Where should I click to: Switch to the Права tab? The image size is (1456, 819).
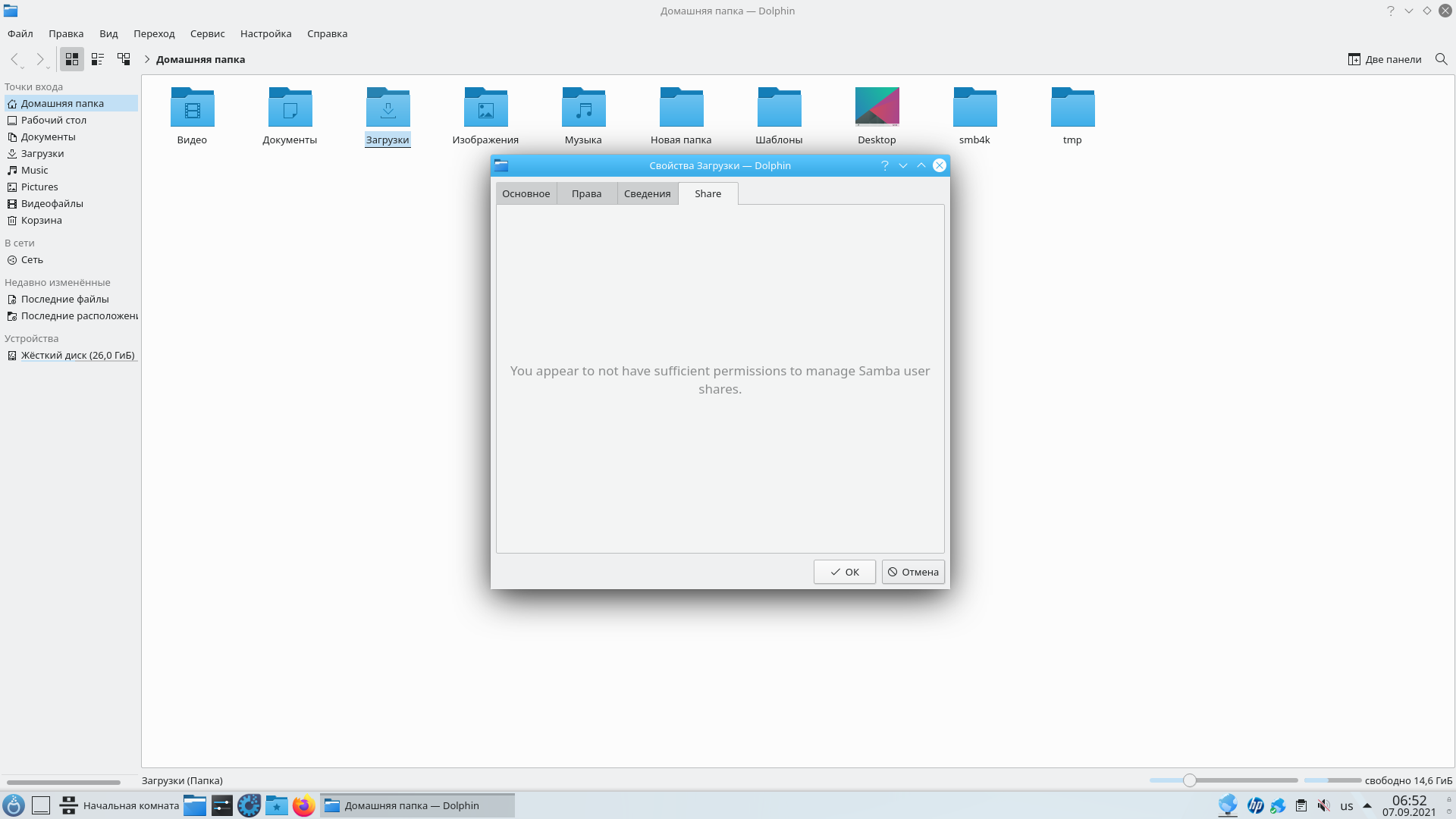586,193
